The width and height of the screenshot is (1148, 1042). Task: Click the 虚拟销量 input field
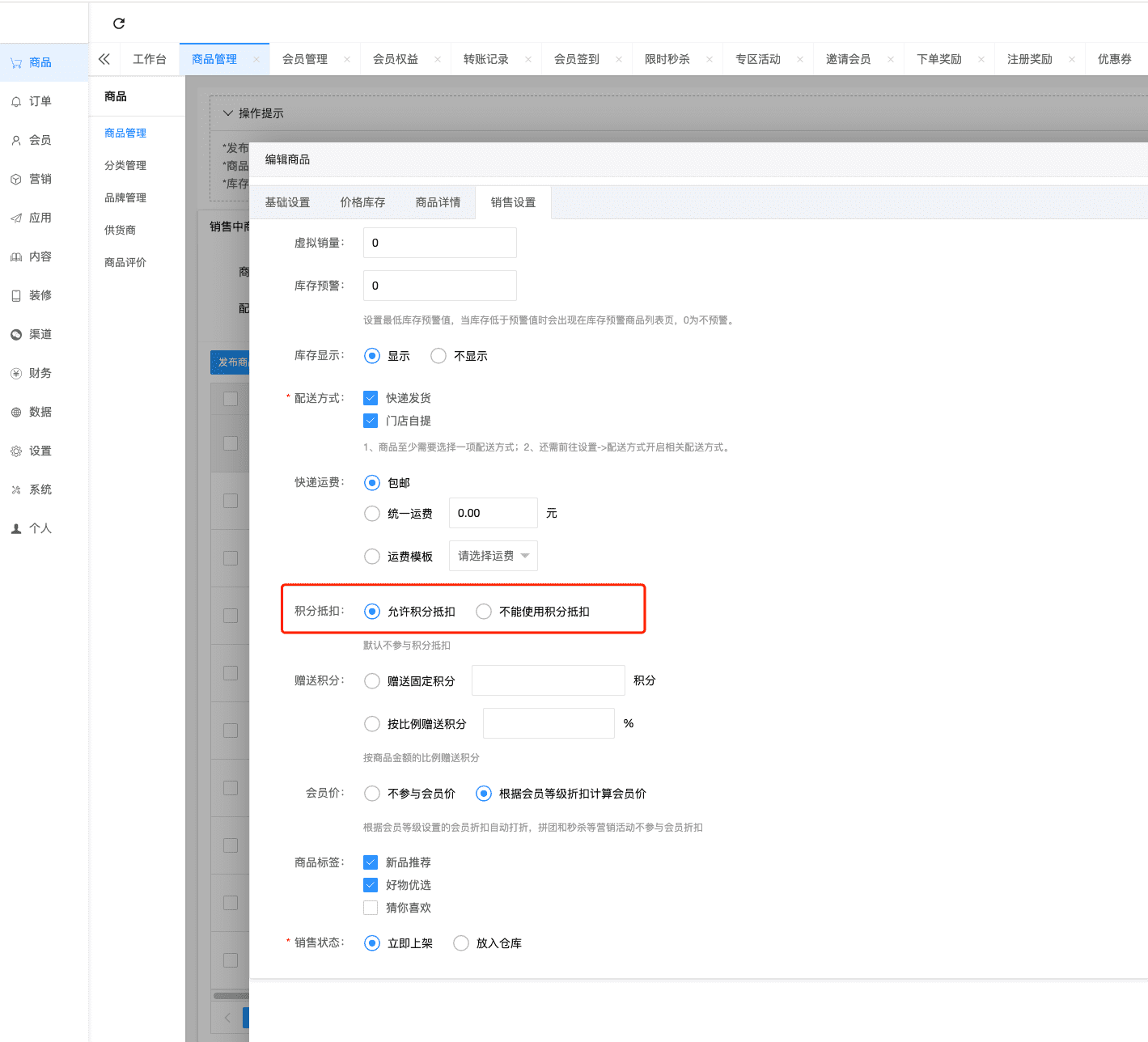tap(439, 243)
